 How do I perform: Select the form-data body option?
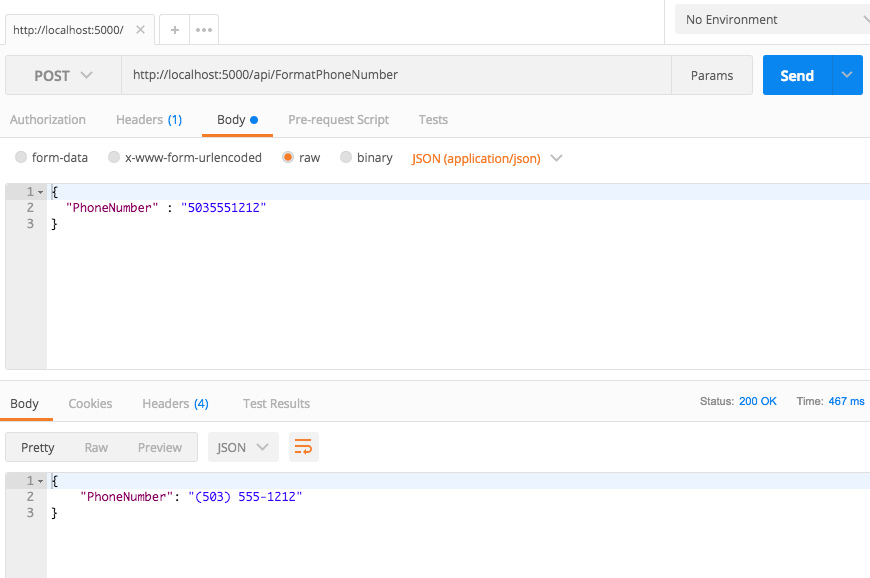[x=21, y=157]
